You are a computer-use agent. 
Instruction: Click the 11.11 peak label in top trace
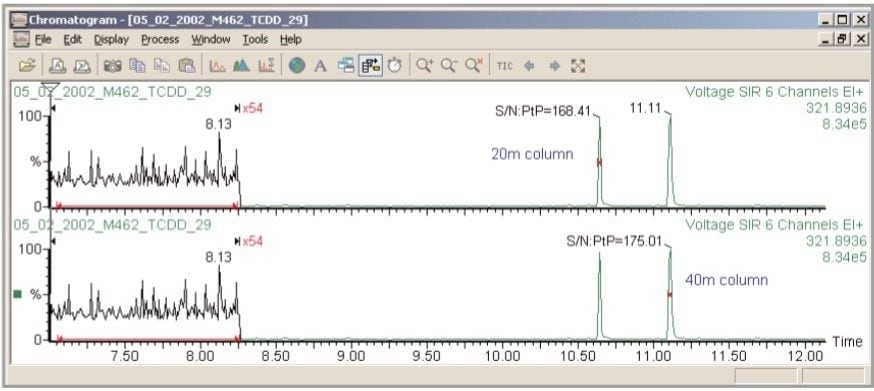645,109
